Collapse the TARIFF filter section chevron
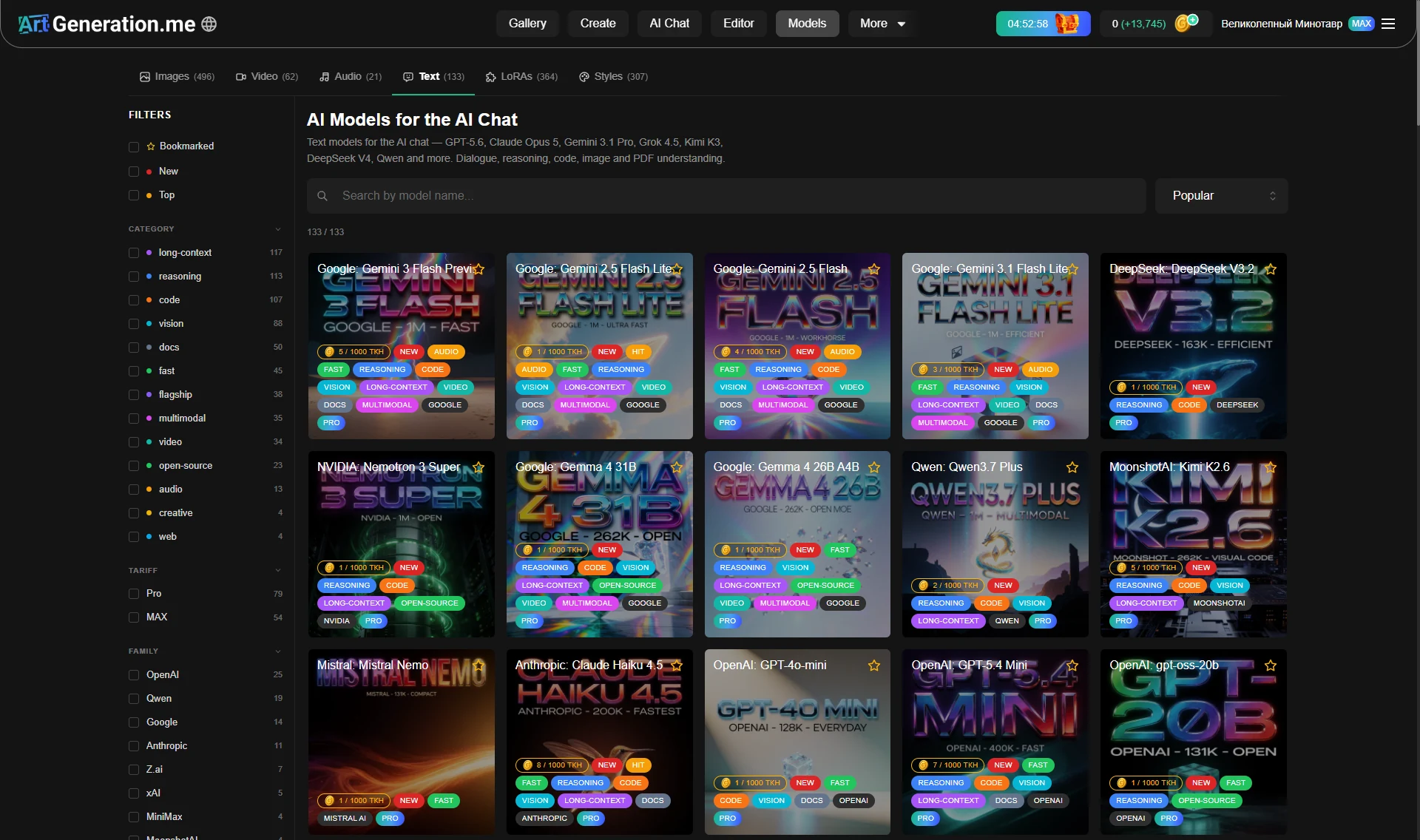Screen dimensions: 1420x840 coord(278,571)
